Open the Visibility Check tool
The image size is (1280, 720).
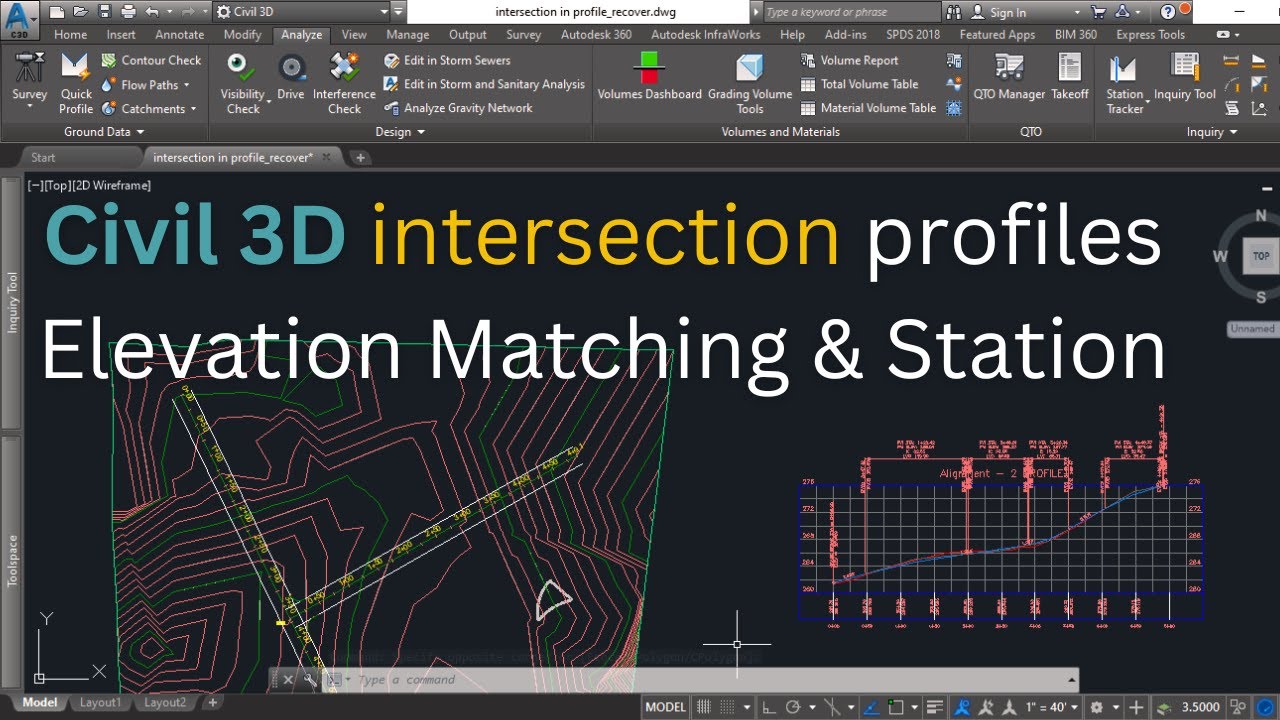[243, 84]
